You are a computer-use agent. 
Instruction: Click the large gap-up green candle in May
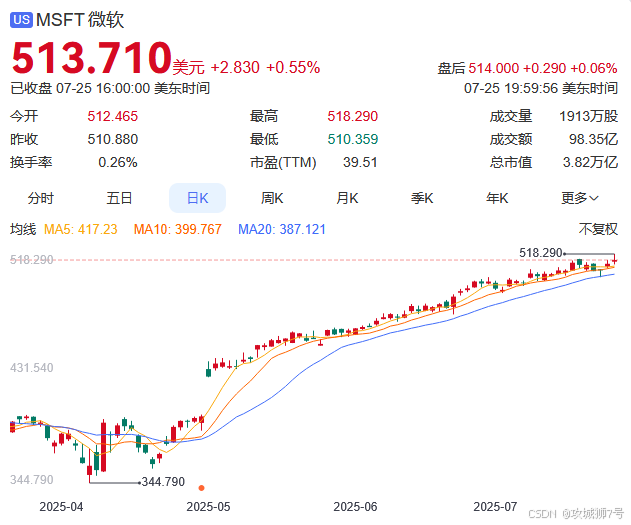208,369
